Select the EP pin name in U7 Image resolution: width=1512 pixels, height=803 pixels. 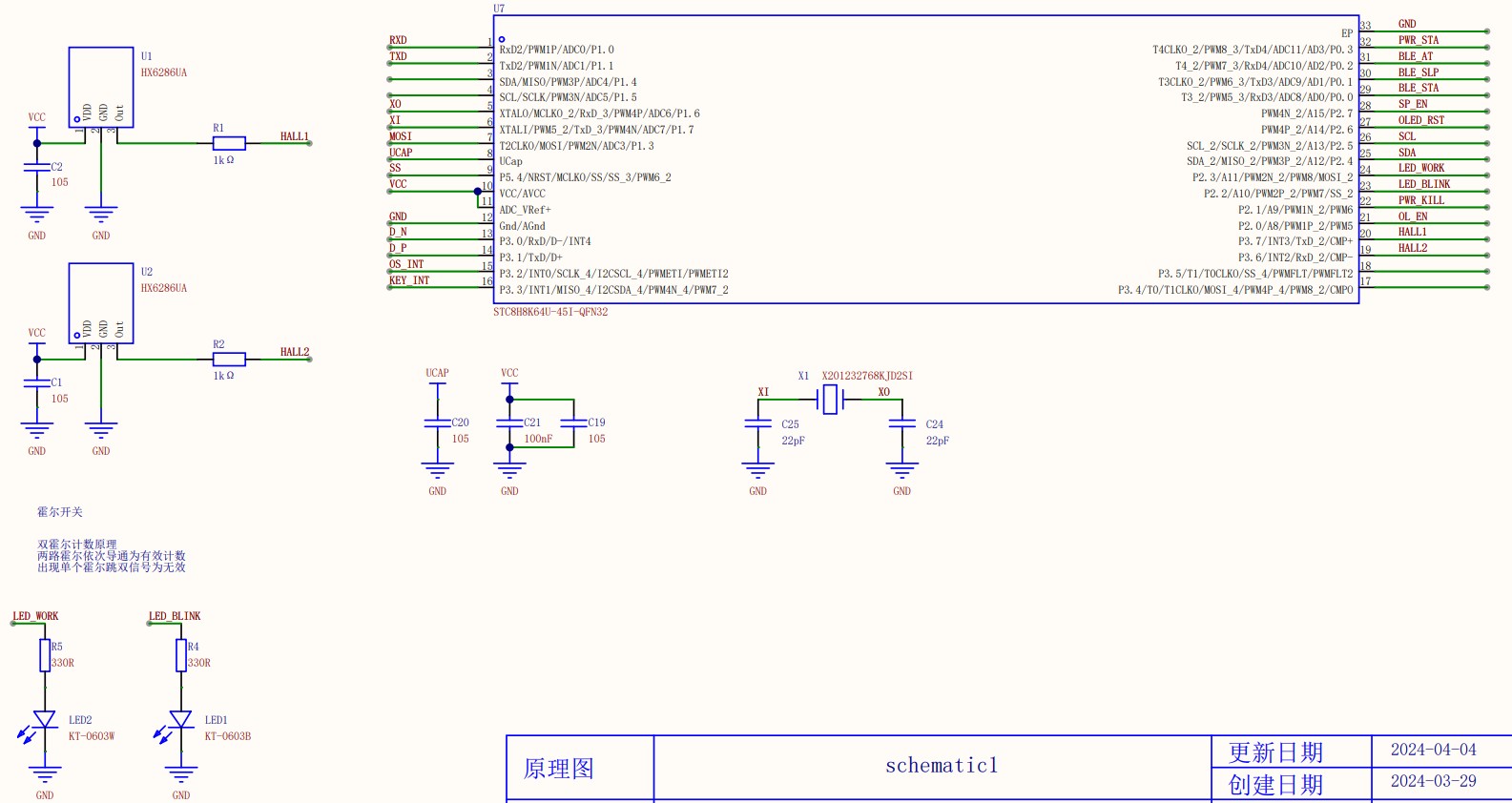tap(1347, 33)
